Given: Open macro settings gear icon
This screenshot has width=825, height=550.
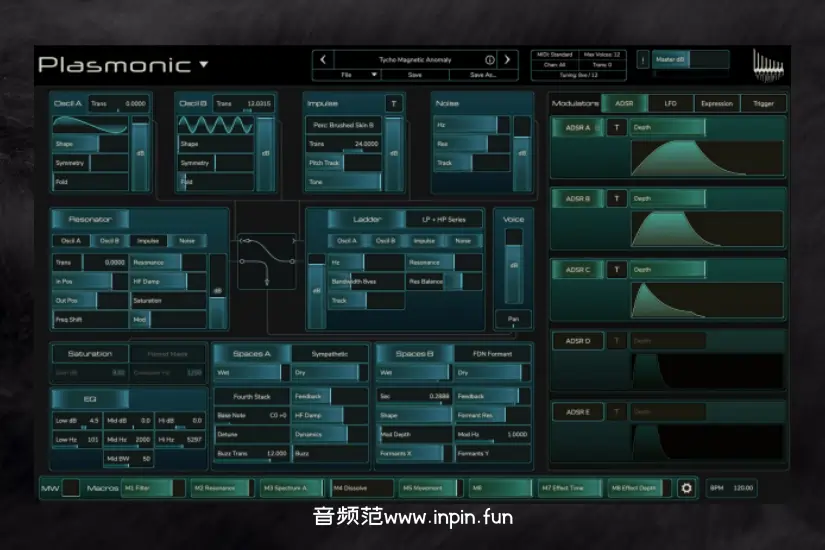Looking at the screenshot, I should click(686, 488).
